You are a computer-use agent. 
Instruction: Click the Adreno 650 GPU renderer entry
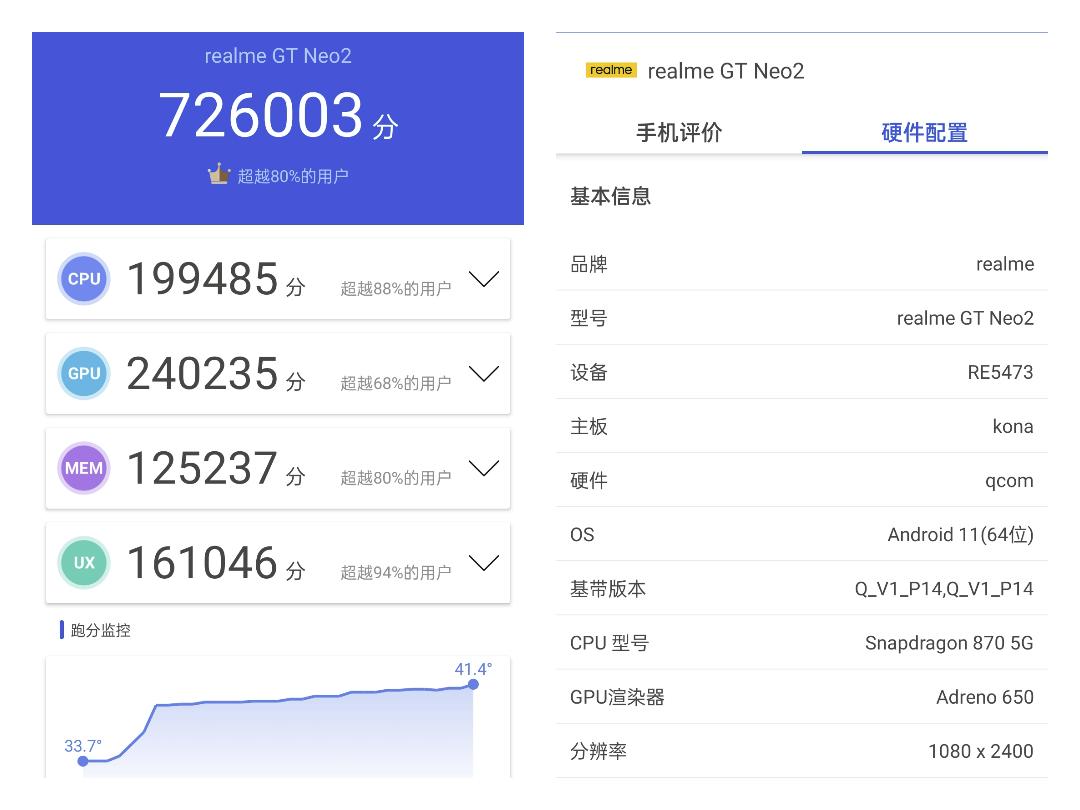[x=984, y=697]
